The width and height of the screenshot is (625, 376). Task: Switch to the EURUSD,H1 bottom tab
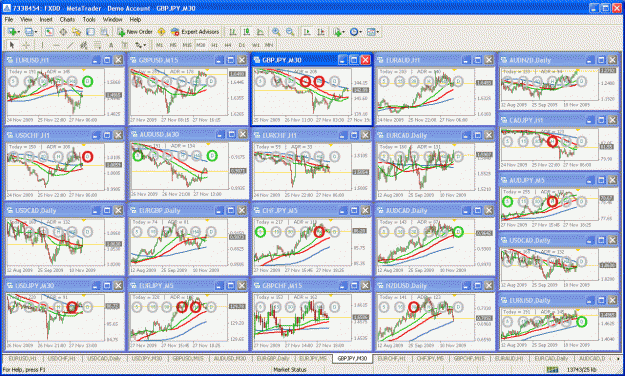(22, 358)
